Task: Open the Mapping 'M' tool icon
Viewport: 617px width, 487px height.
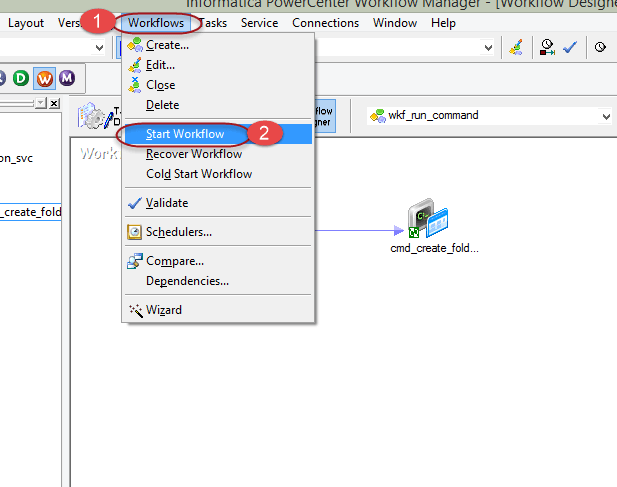Action: pos(67,78)
